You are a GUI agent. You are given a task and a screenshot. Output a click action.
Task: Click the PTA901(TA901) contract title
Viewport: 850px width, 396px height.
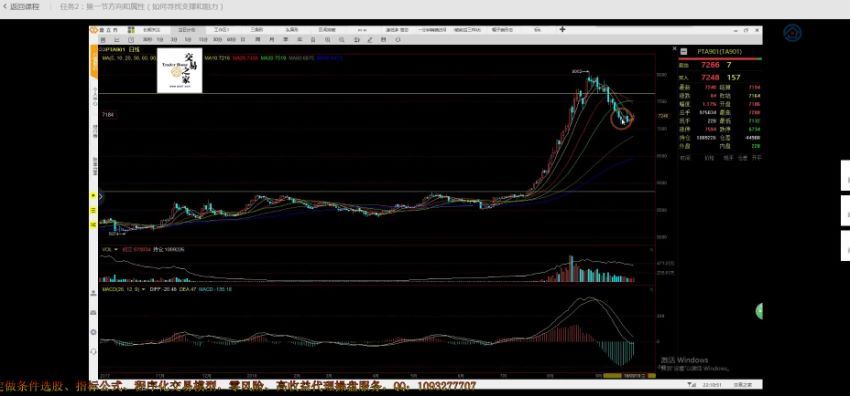pyautogui.click(x=719, y=51)
